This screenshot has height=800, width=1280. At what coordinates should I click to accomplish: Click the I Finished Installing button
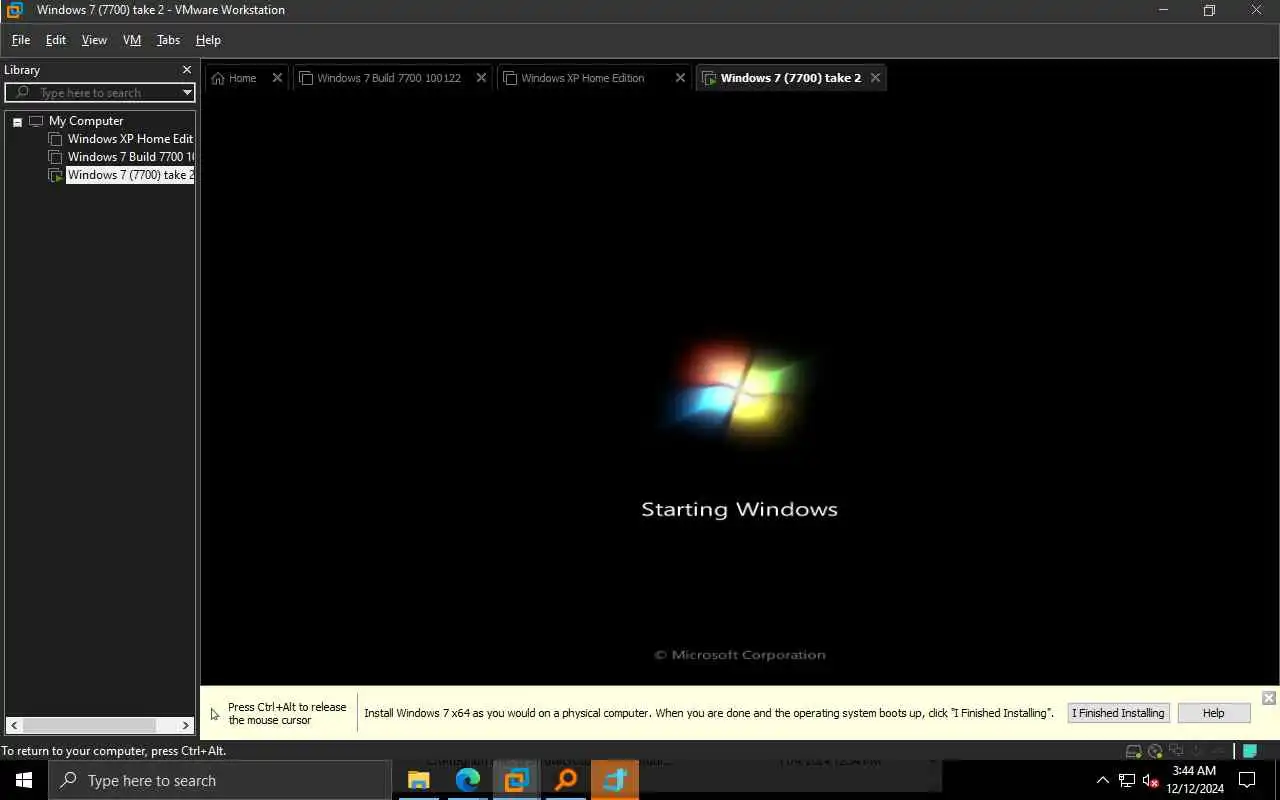point(1118,713)
